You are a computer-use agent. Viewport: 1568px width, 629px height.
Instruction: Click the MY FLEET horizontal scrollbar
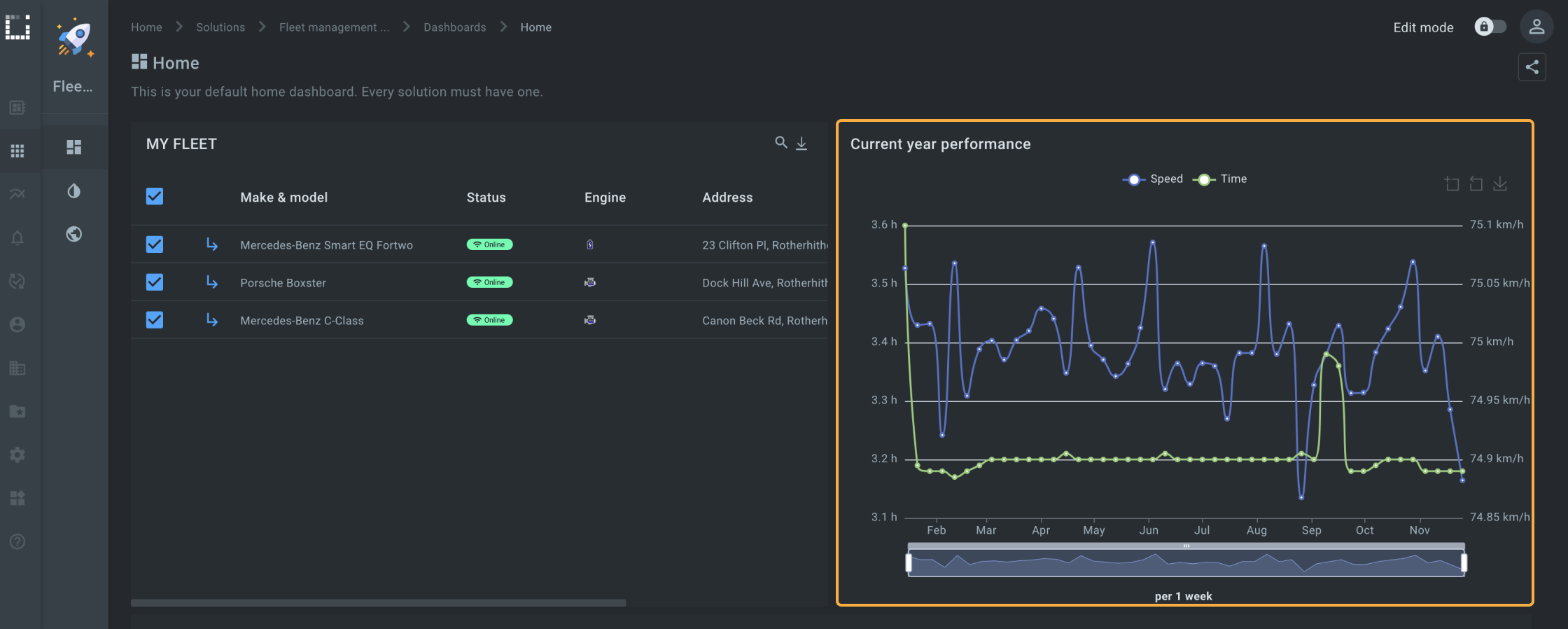tap(379, 602)
